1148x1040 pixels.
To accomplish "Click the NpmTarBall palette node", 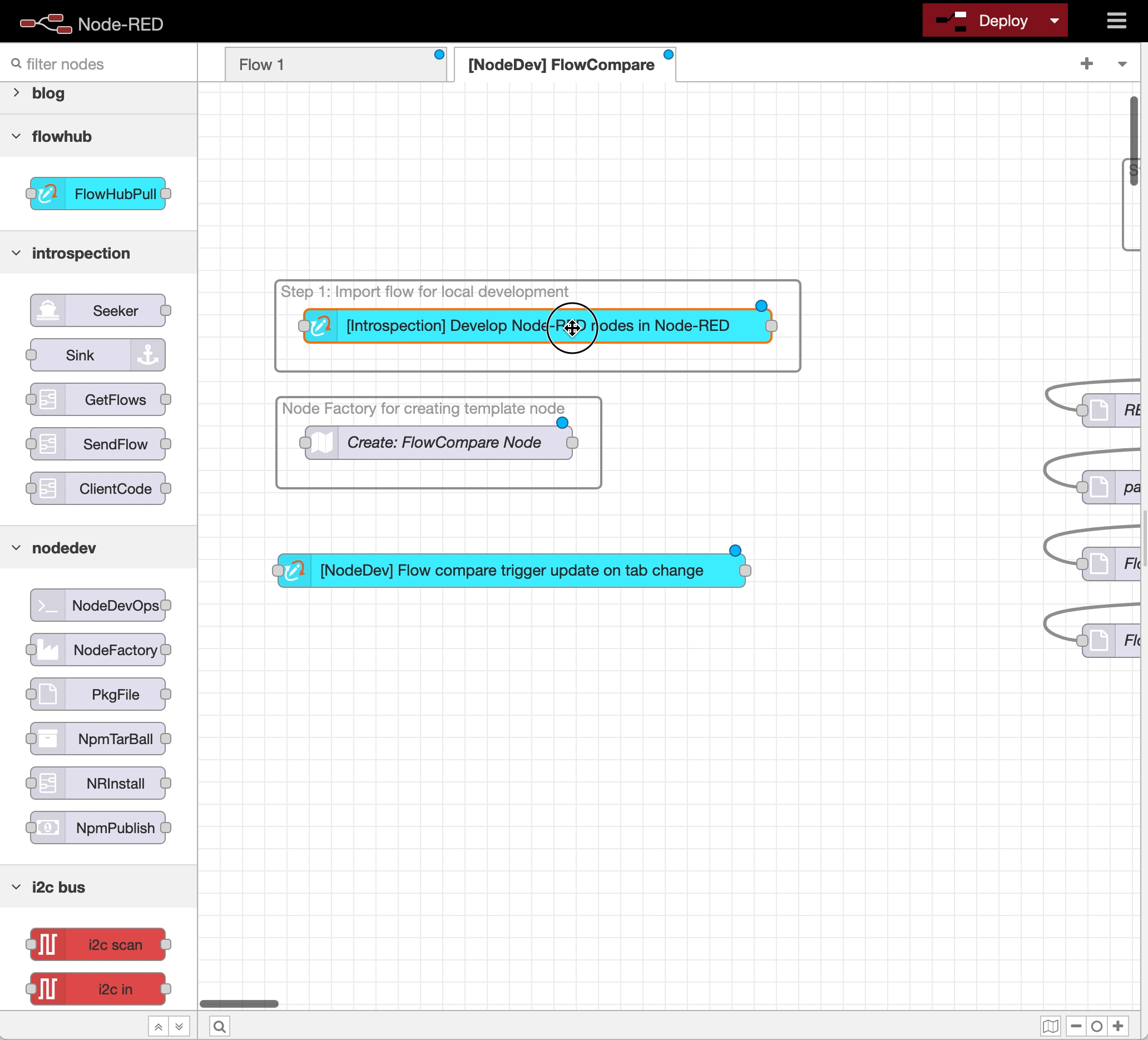I will pos(98,739).
